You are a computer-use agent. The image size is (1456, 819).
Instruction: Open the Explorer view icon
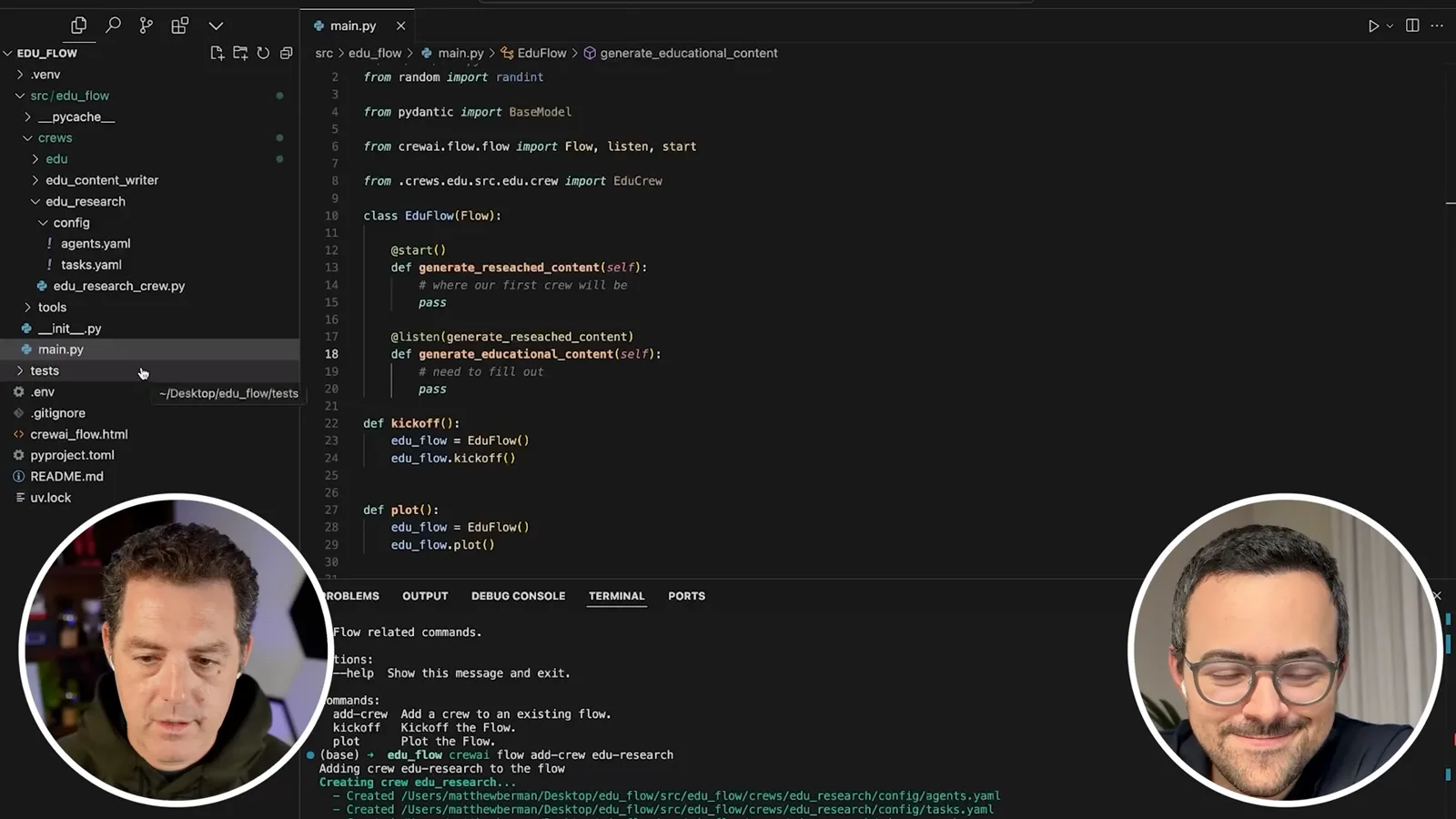(x=79, y=25)
